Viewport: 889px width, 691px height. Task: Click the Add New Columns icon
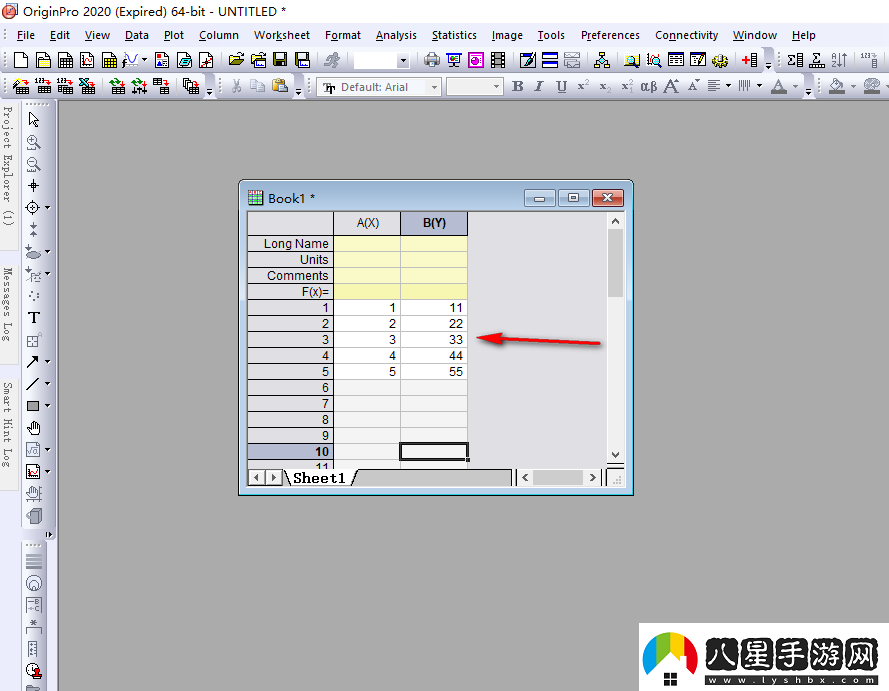750,61
